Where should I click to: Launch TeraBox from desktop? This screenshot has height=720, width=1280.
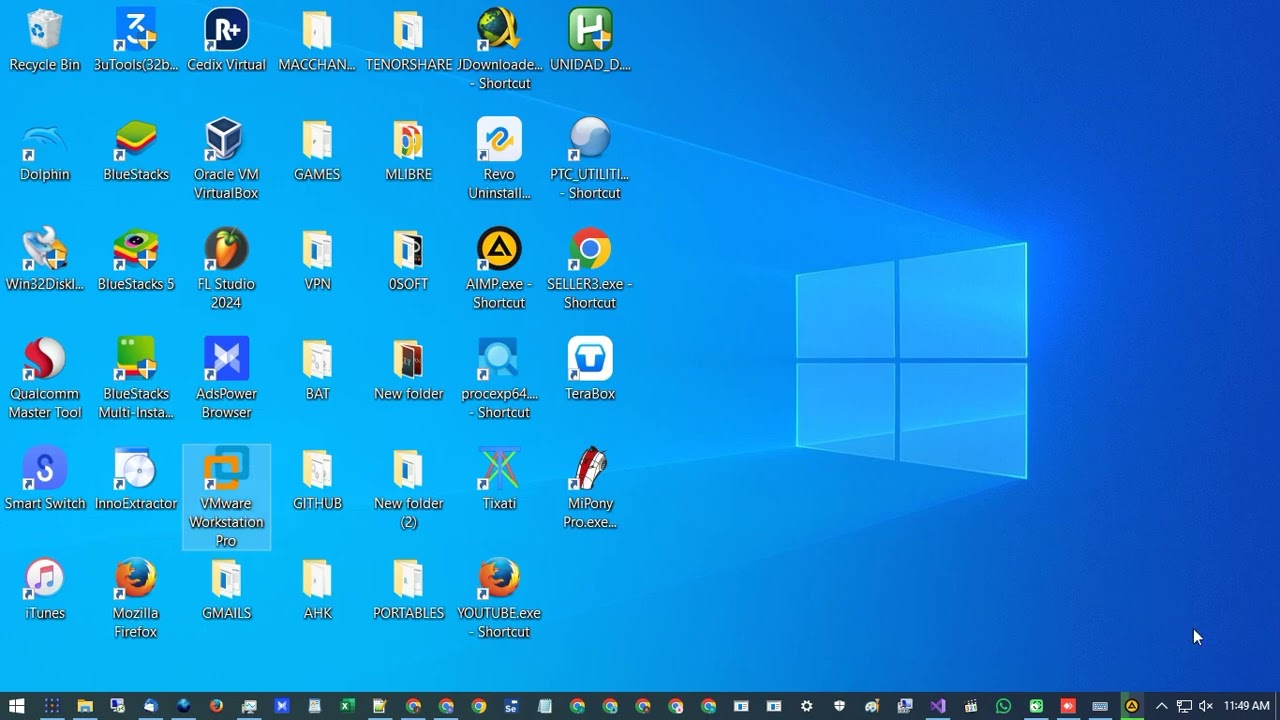590,370
